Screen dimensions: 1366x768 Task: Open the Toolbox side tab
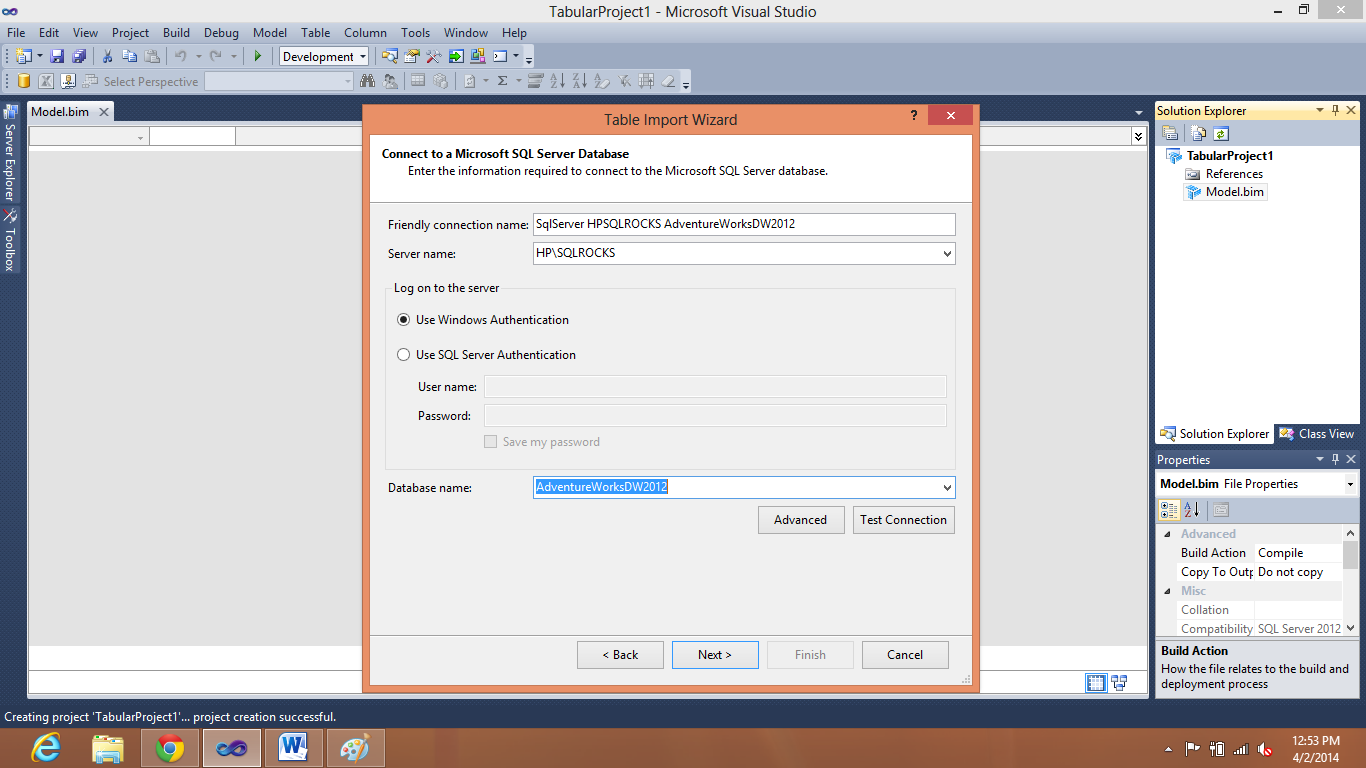coord(11,241)
